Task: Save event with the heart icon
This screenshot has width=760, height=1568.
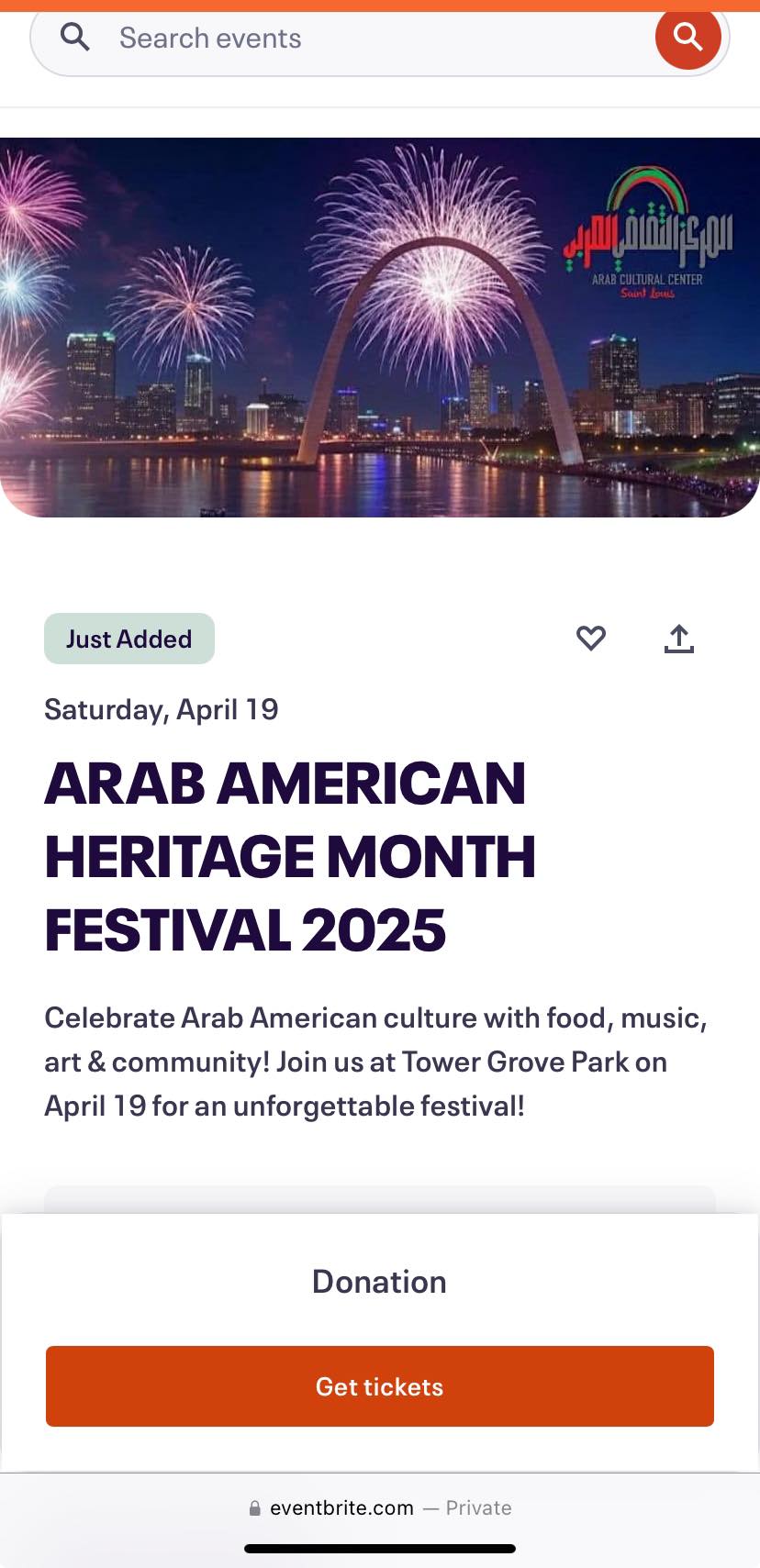Action: [x=591, y=638]
